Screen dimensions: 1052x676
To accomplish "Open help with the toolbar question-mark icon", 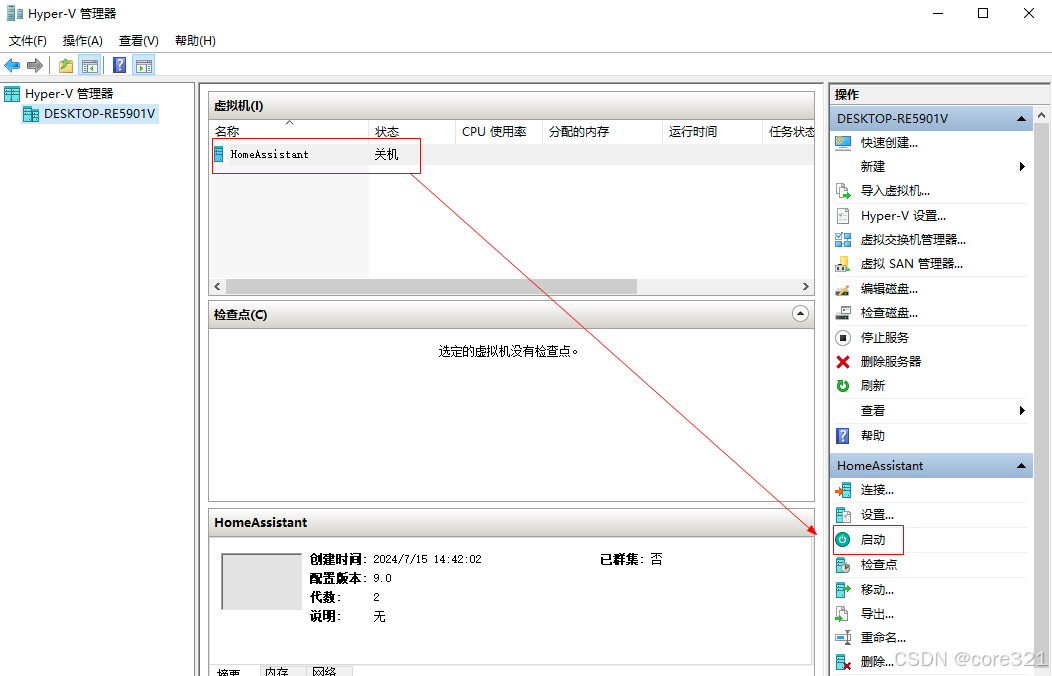I will (x=119, y=65).
